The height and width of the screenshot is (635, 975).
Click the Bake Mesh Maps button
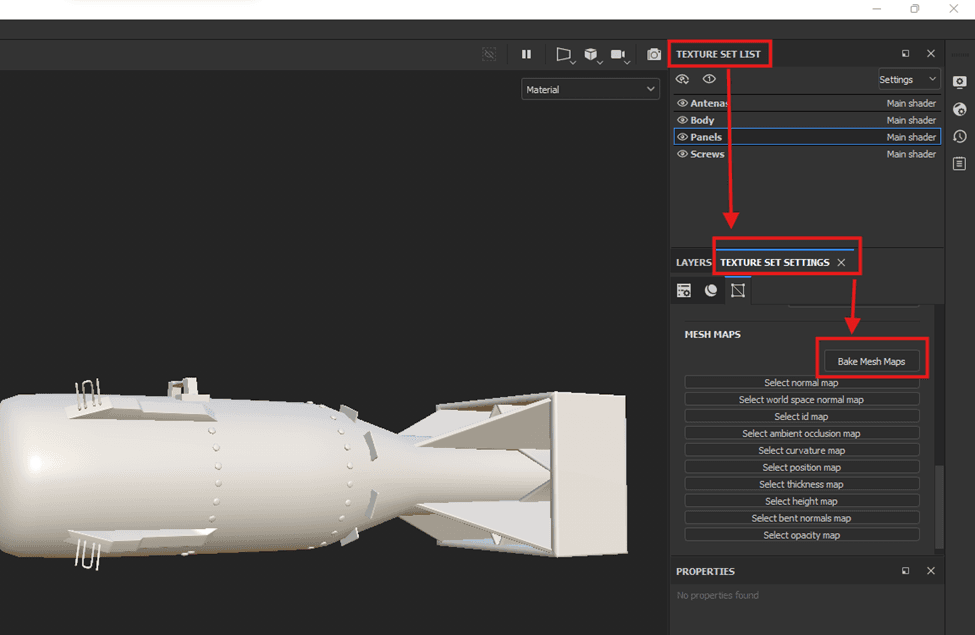click(x=871, y=361)
